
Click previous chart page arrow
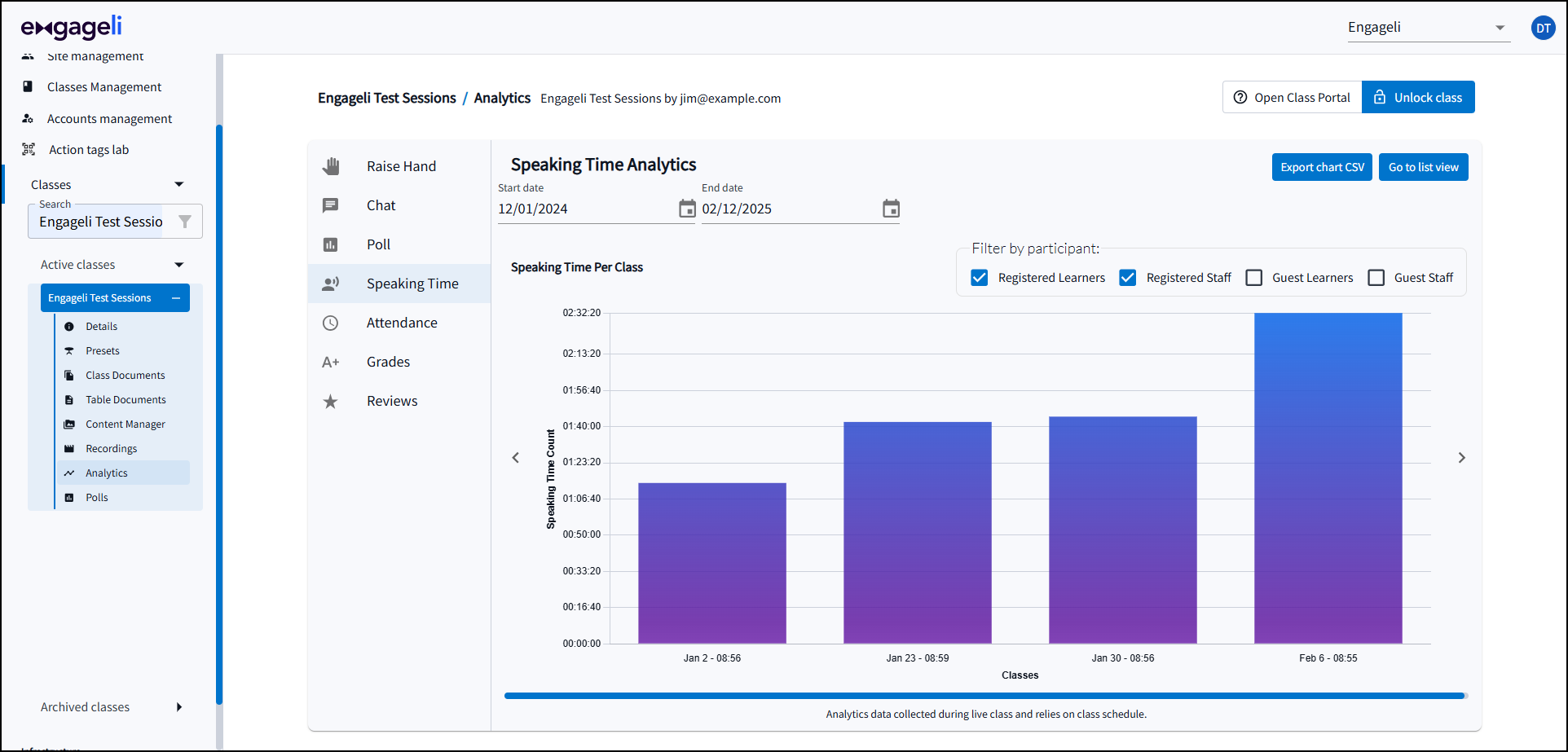(x=515, y=458)
